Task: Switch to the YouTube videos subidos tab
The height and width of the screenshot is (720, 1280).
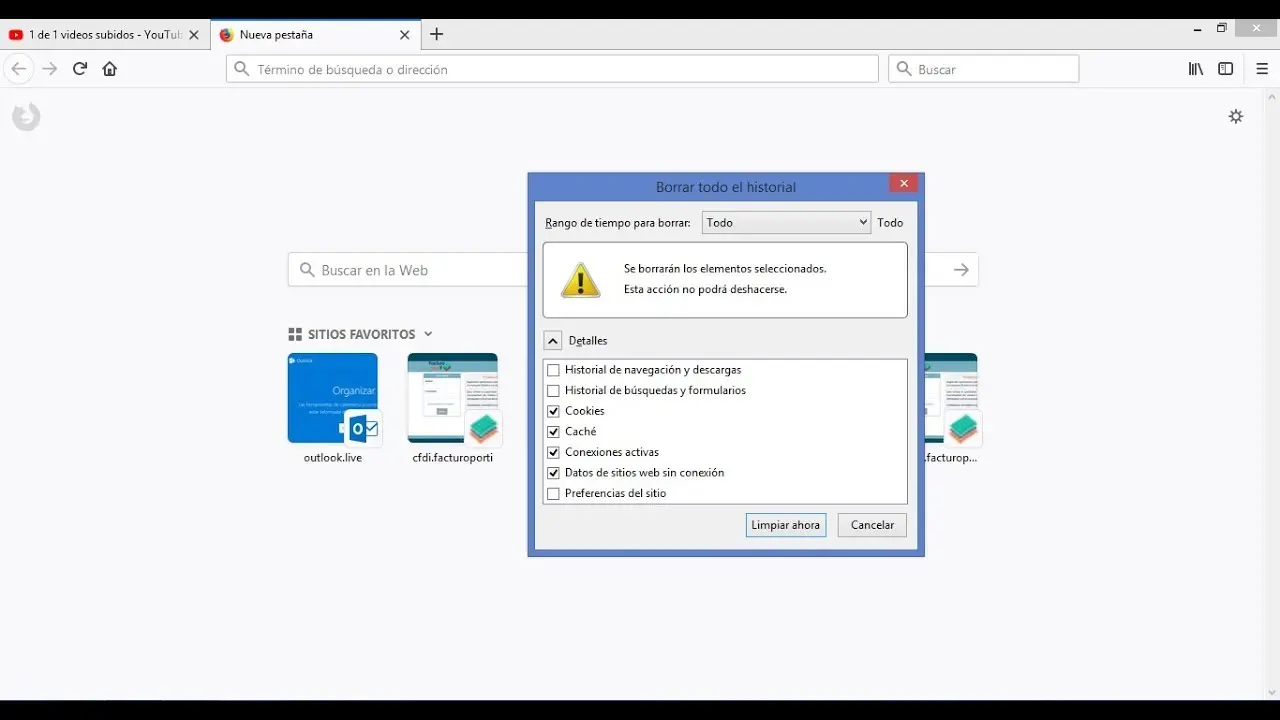Action: 105,34
